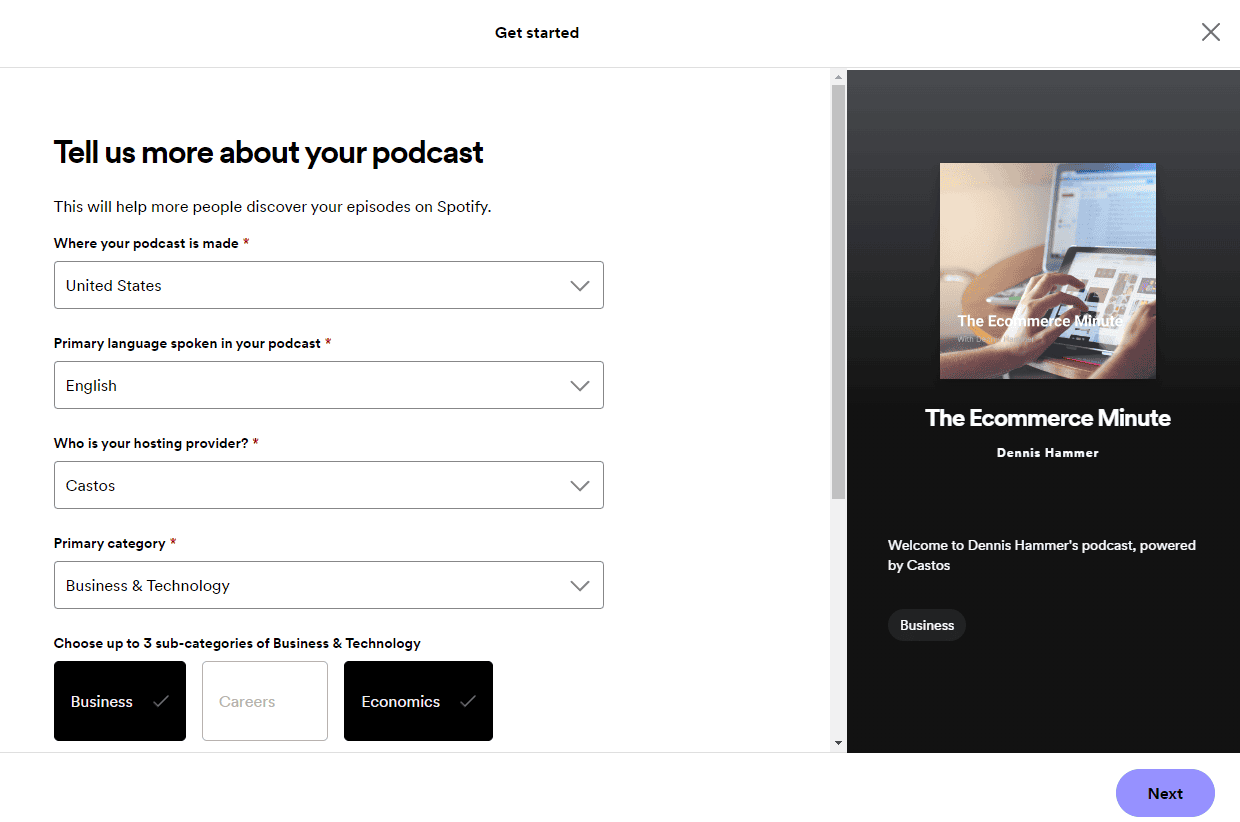Click the 'Choose up to 3 sub-categories' label
This screenshot has width=1240, height=822.
(237, 643)
